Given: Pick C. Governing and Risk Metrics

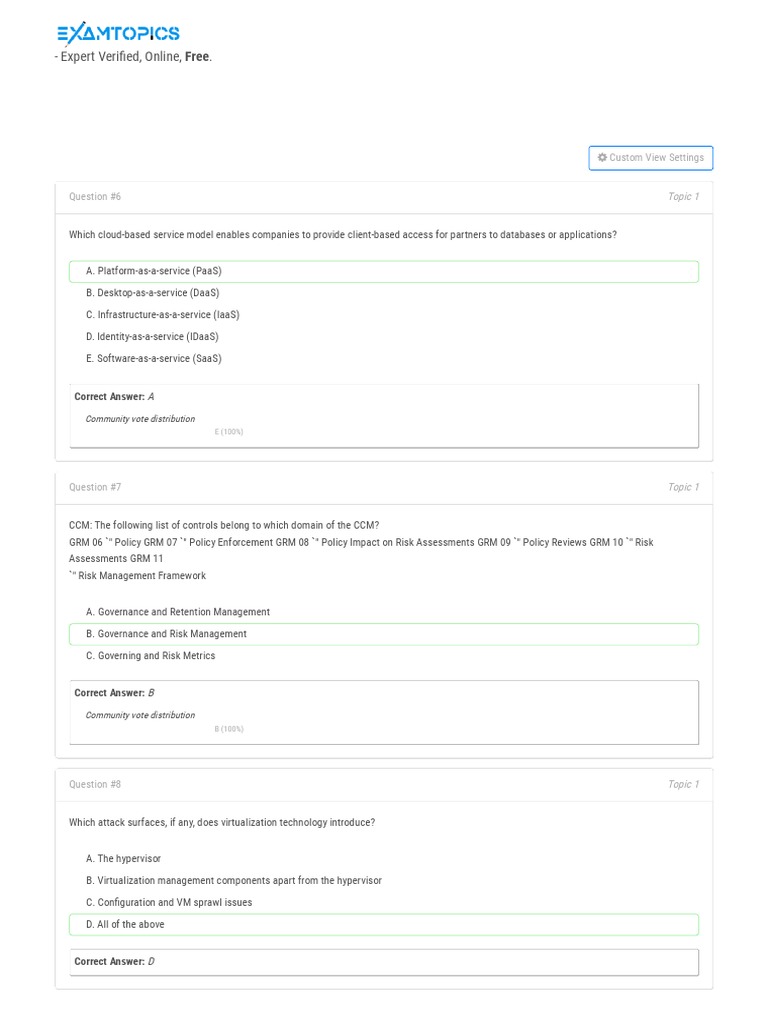Looking at the screenshot, I should click(x=150, y=656).
